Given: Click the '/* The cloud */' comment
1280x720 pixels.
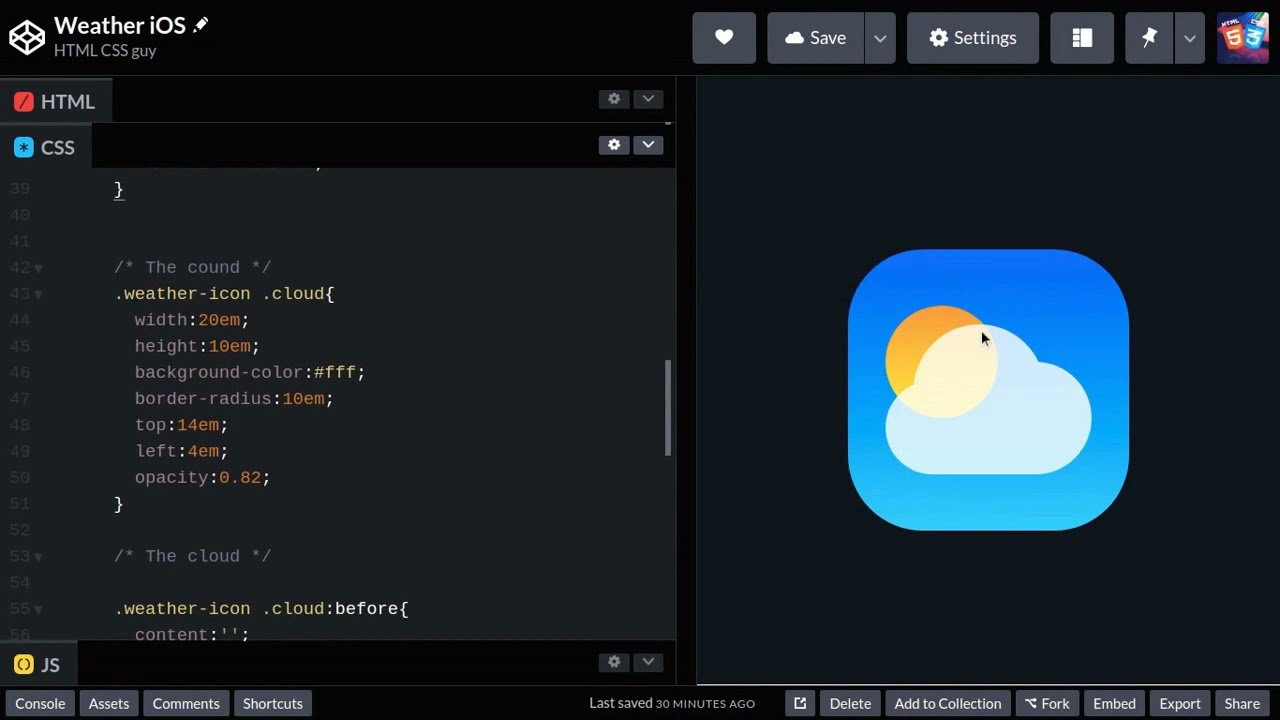Looking at the screenshot, I should (192, 556).
